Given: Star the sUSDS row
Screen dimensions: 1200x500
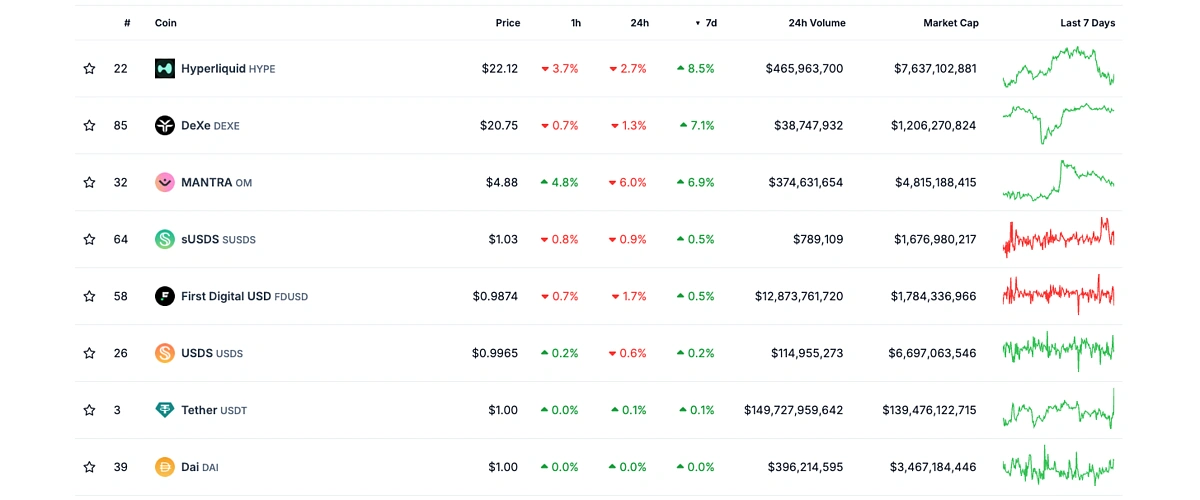Looking at the screenshot, I should tap(89, 240).
